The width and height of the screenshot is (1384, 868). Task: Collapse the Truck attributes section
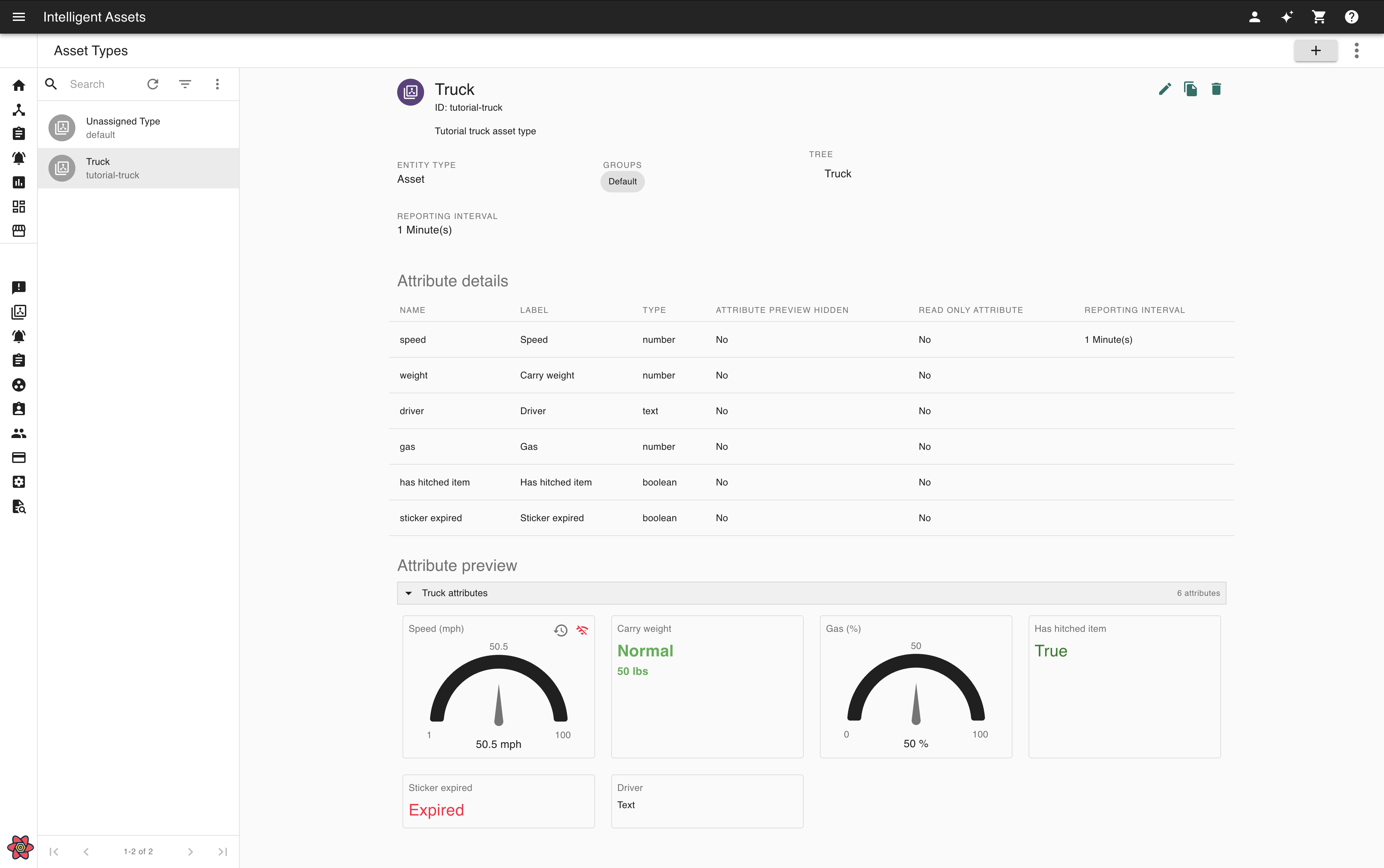coord(409,593)
